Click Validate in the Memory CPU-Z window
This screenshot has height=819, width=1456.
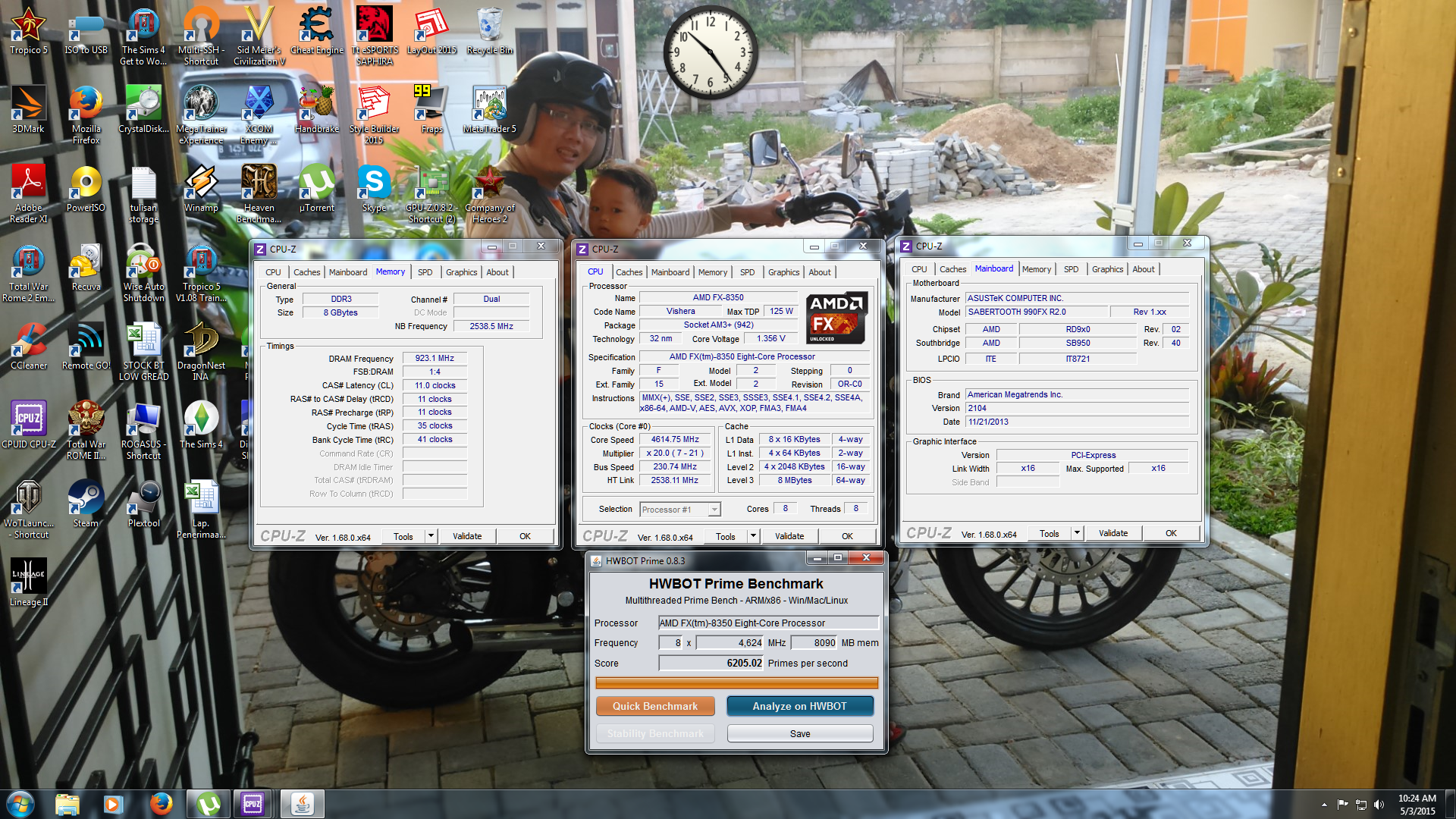[467, 536]
